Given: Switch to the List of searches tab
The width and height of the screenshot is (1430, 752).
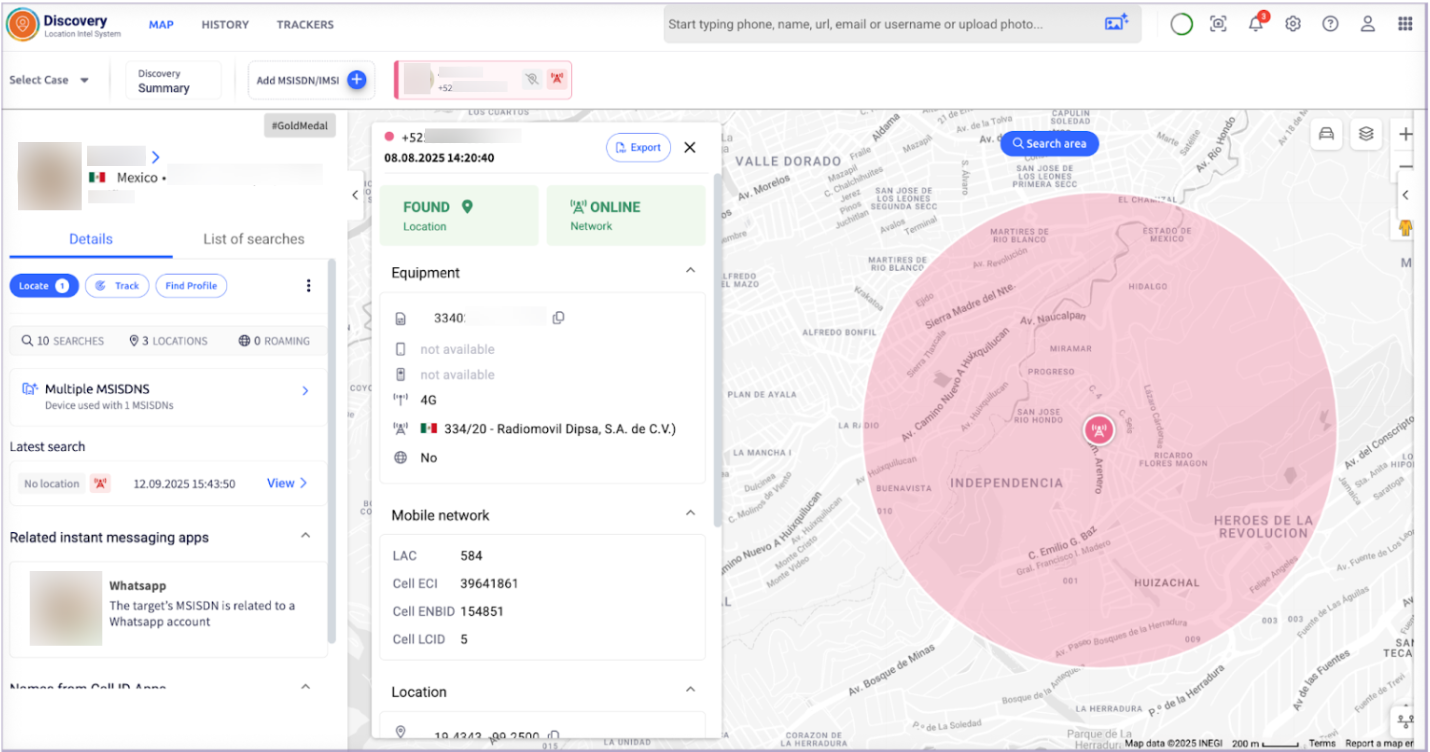Looking at the screenshot, I should click(253, 239).
